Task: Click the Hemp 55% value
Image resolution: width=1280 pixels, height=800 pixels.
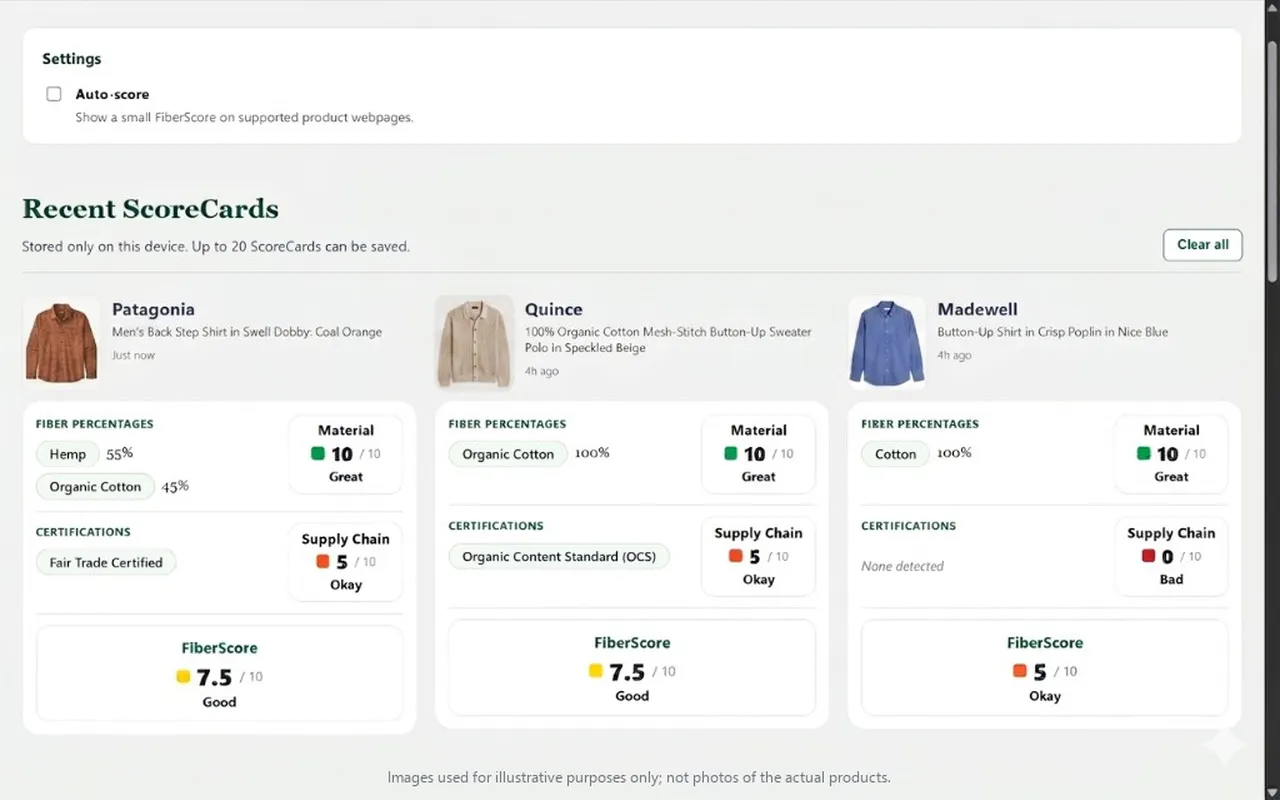Action: tap(120, 453)
